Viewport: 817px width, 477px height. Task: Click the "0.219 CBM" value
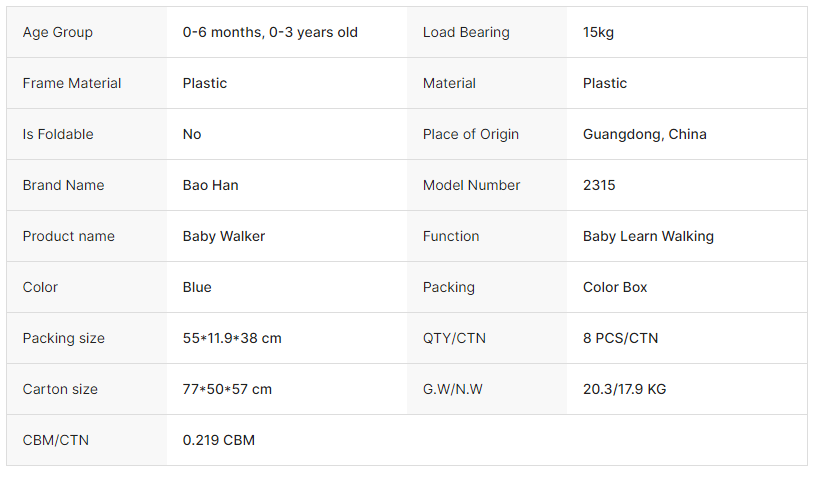219,440
